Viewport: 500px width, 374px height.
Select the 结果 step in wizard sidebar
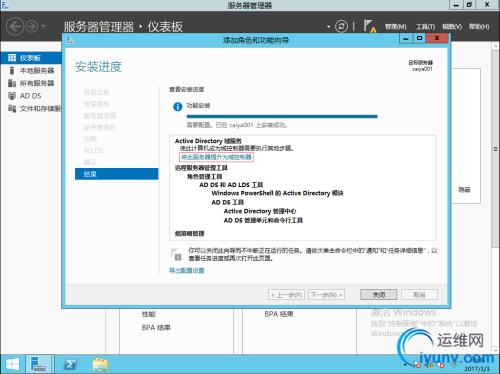pyautogui.click(x=117, y=174)
